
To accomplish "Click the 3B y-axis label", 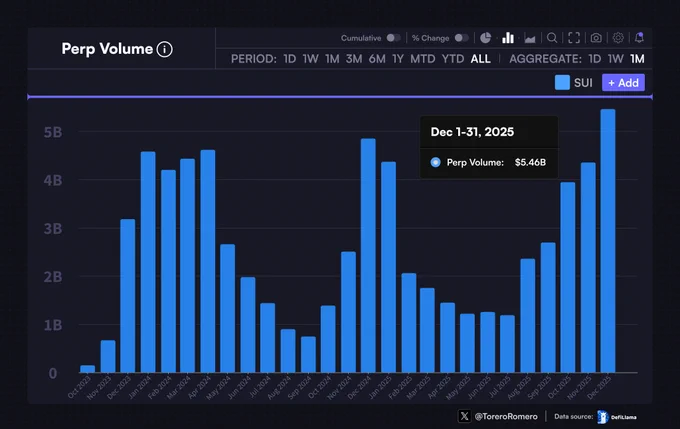I will [53, 229].
